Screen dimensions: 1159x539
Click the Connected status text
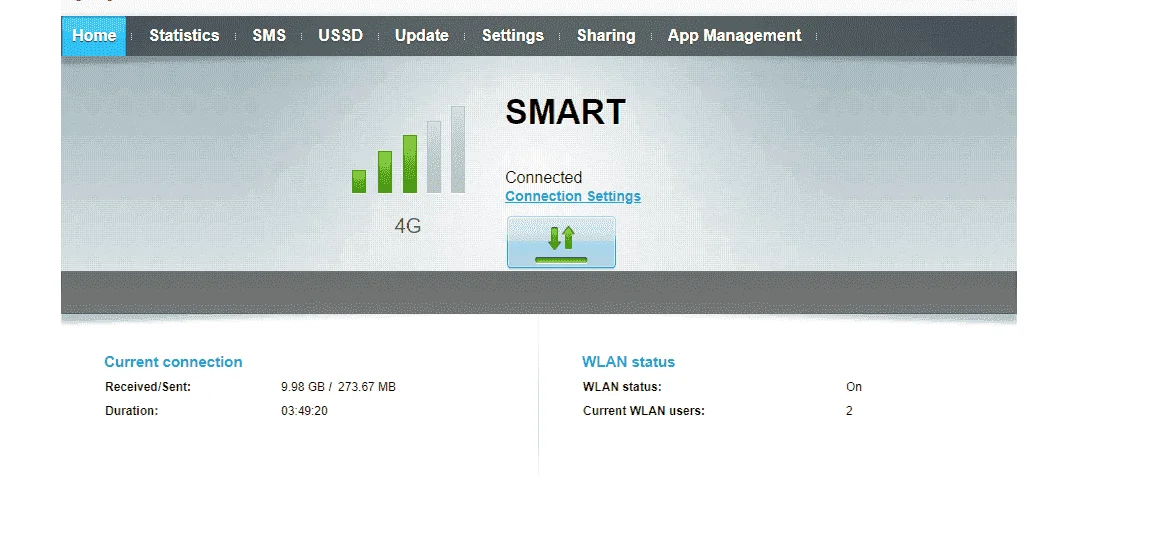point(544,177)
